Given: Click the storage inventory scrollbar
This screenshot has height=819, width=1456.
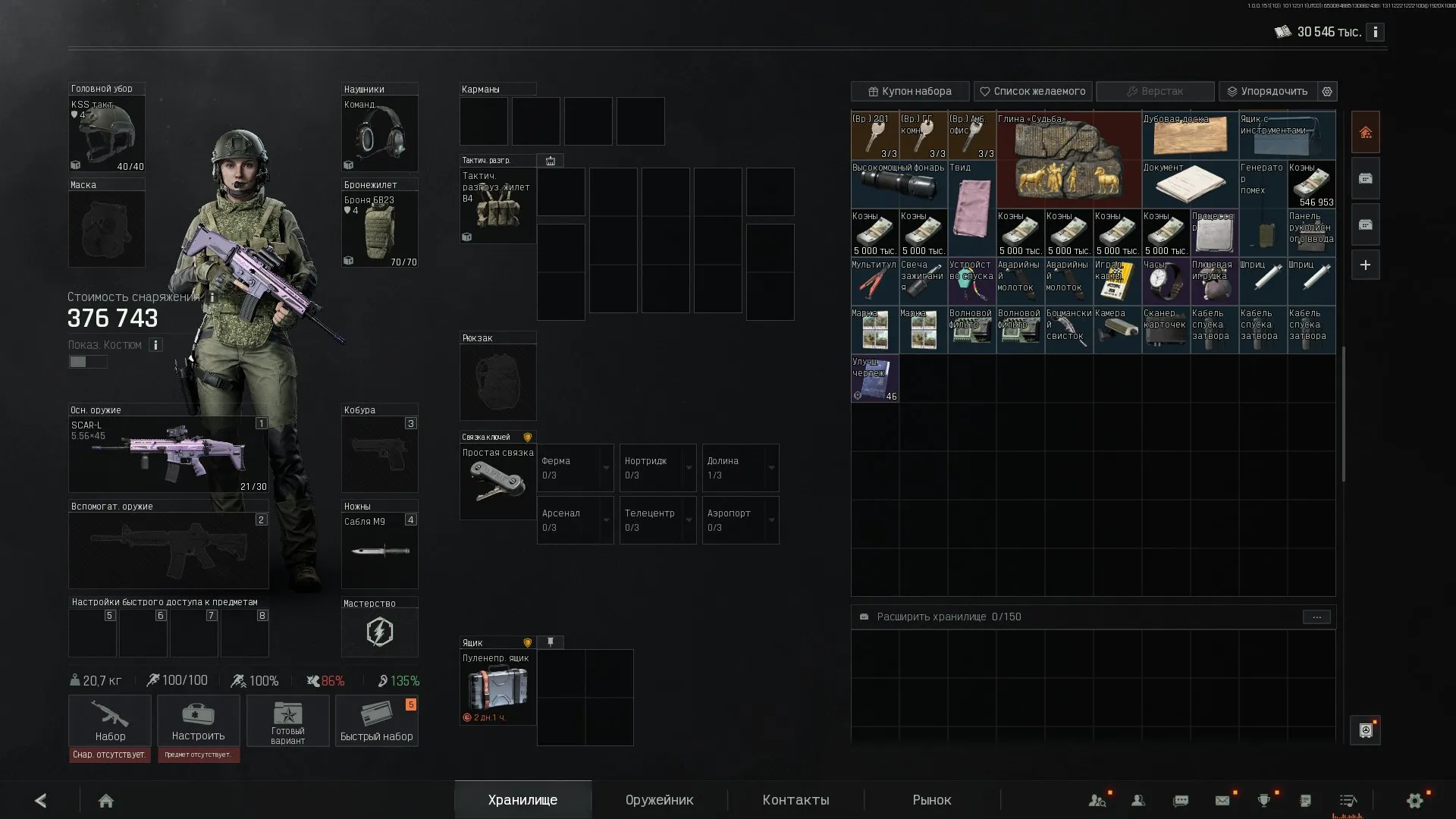Looking at the screenshot, I should (x=1343, y=413).
